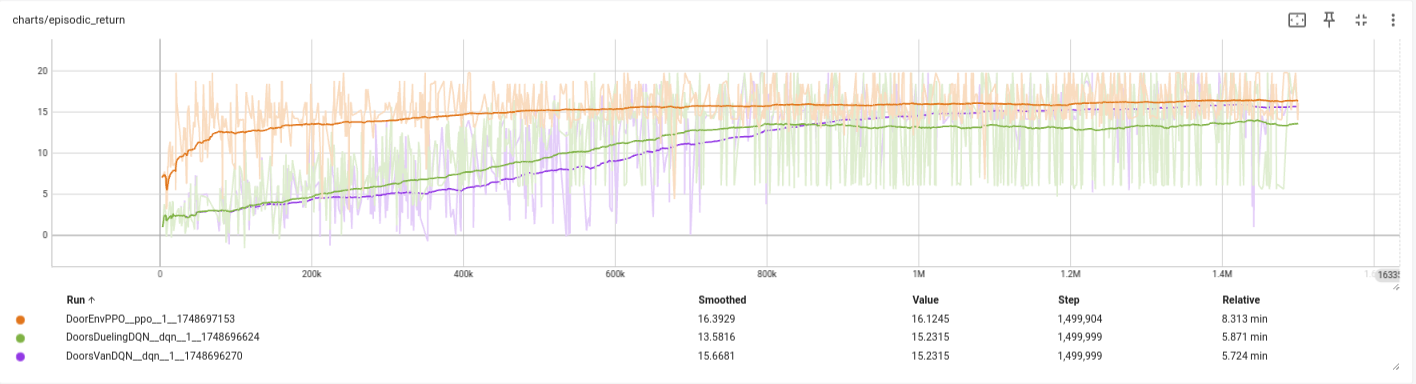Click the smoothed value 13.5816

click(x=717, y=337)
